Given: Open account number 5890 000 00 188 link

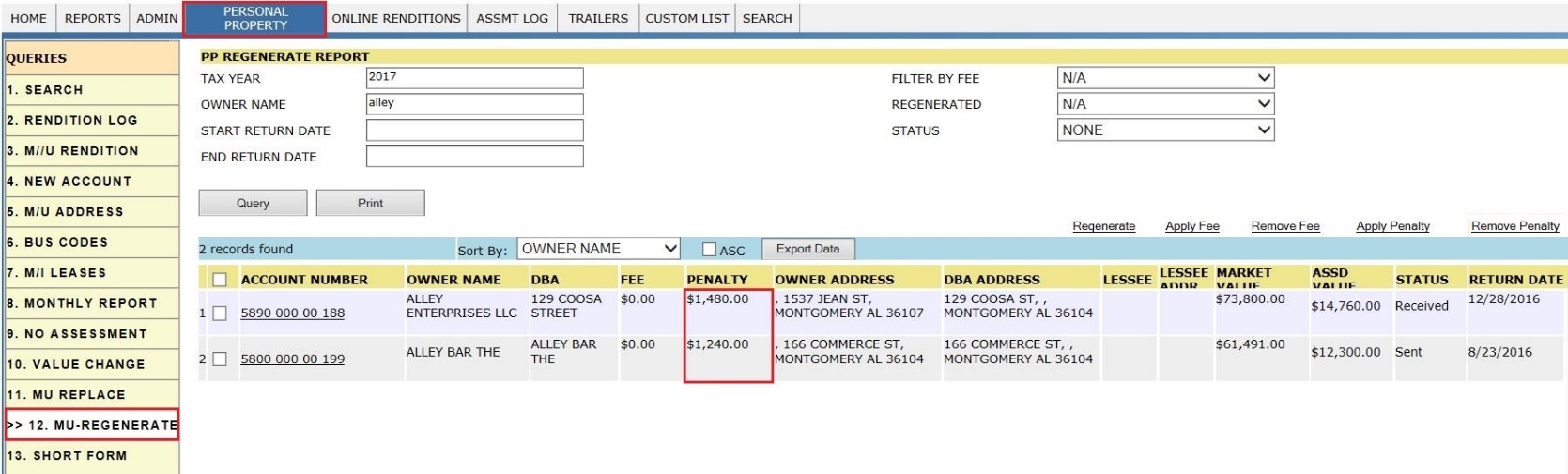Looking at the screenshot, I should click(292, 313).
